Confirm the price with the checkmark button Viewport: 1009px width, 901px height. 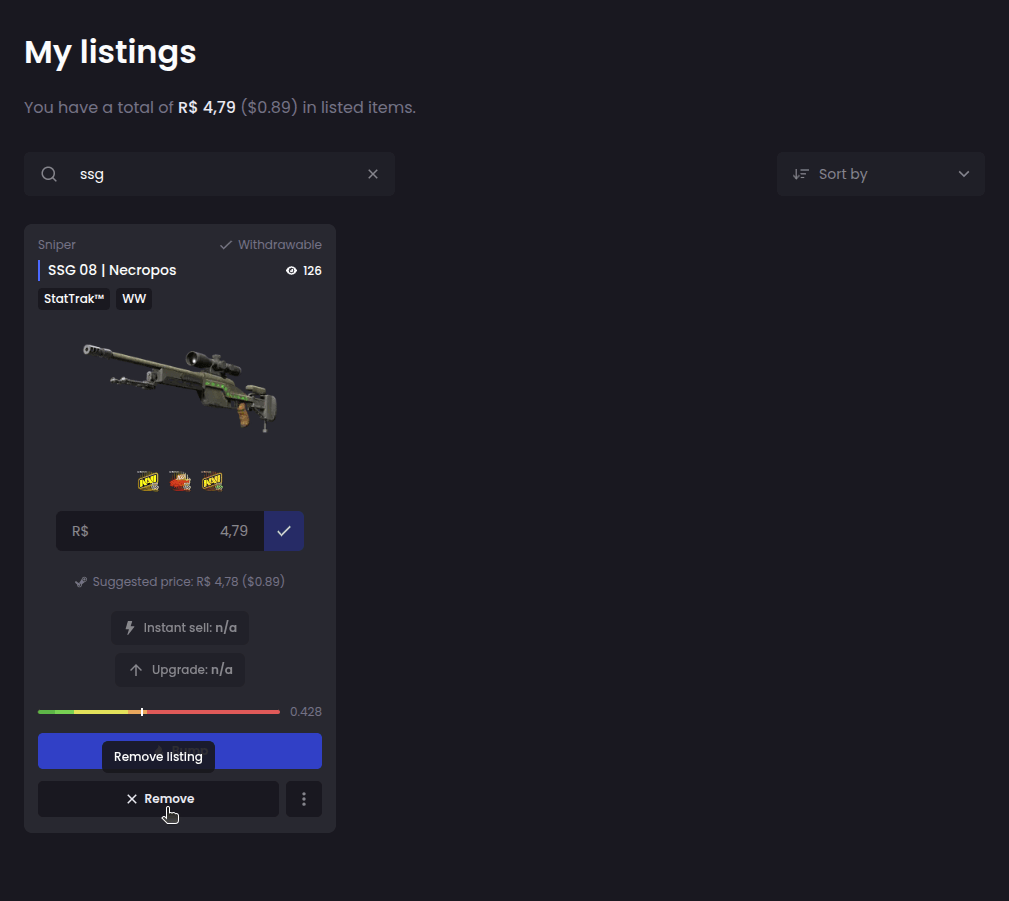coord(284,531)
